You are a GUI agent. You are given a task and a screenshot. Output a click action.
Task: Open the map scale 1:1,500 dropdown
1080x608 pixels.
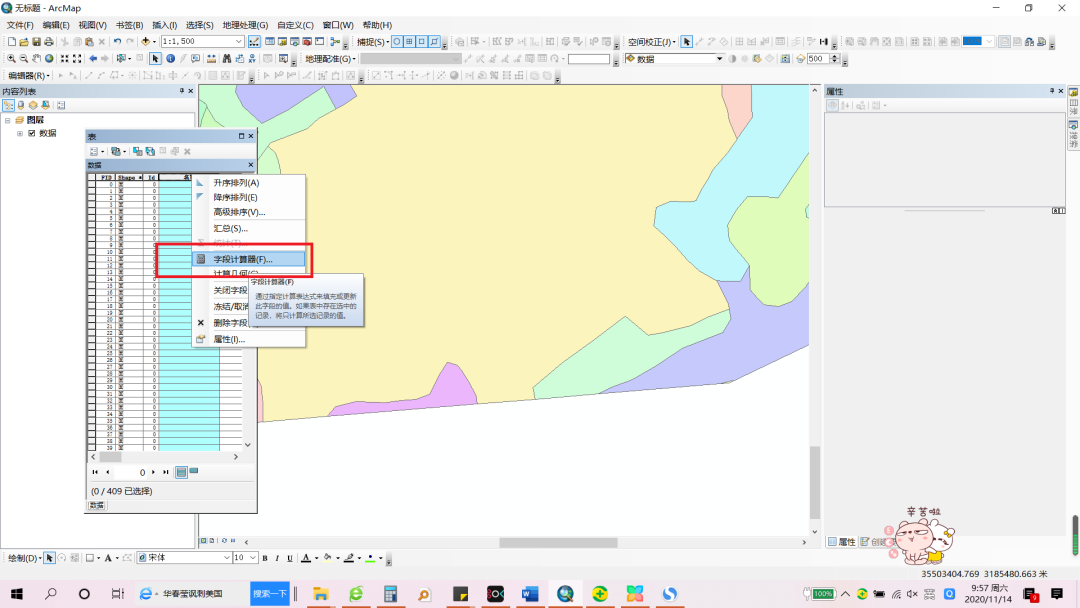[x=238, y=42]
